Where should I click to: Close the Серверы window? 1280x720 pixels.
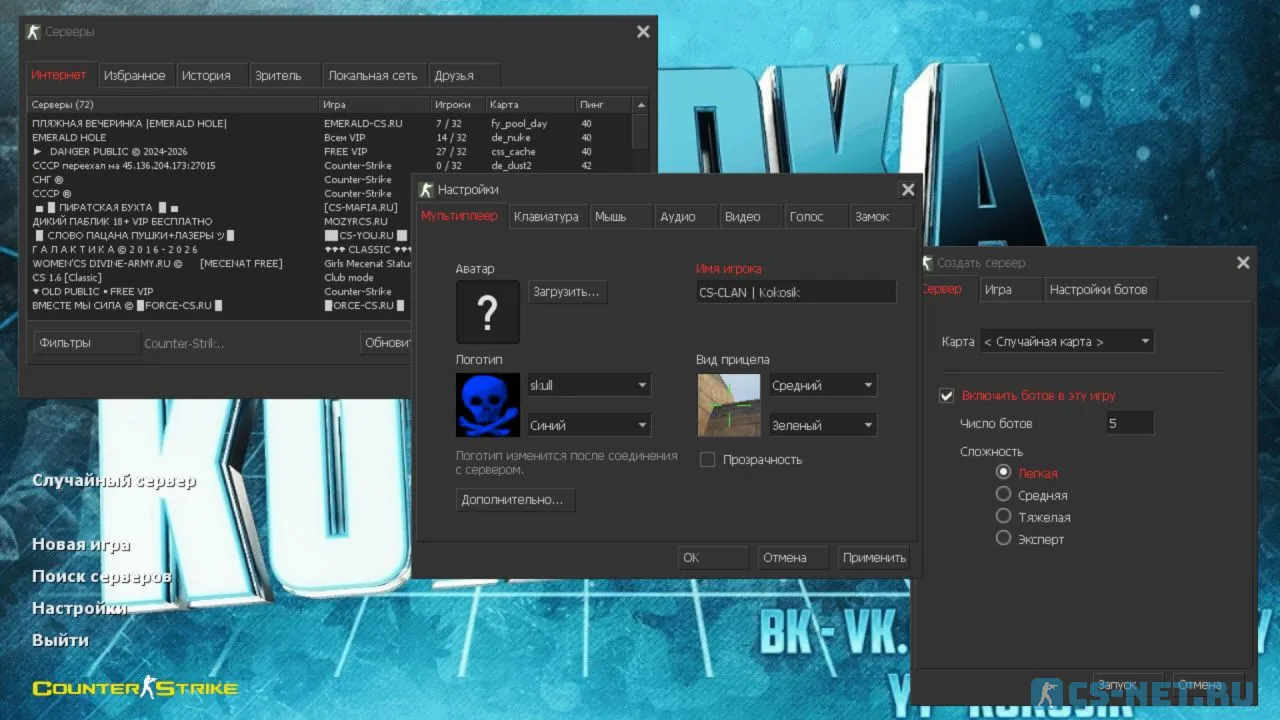(x=643, y=32)
